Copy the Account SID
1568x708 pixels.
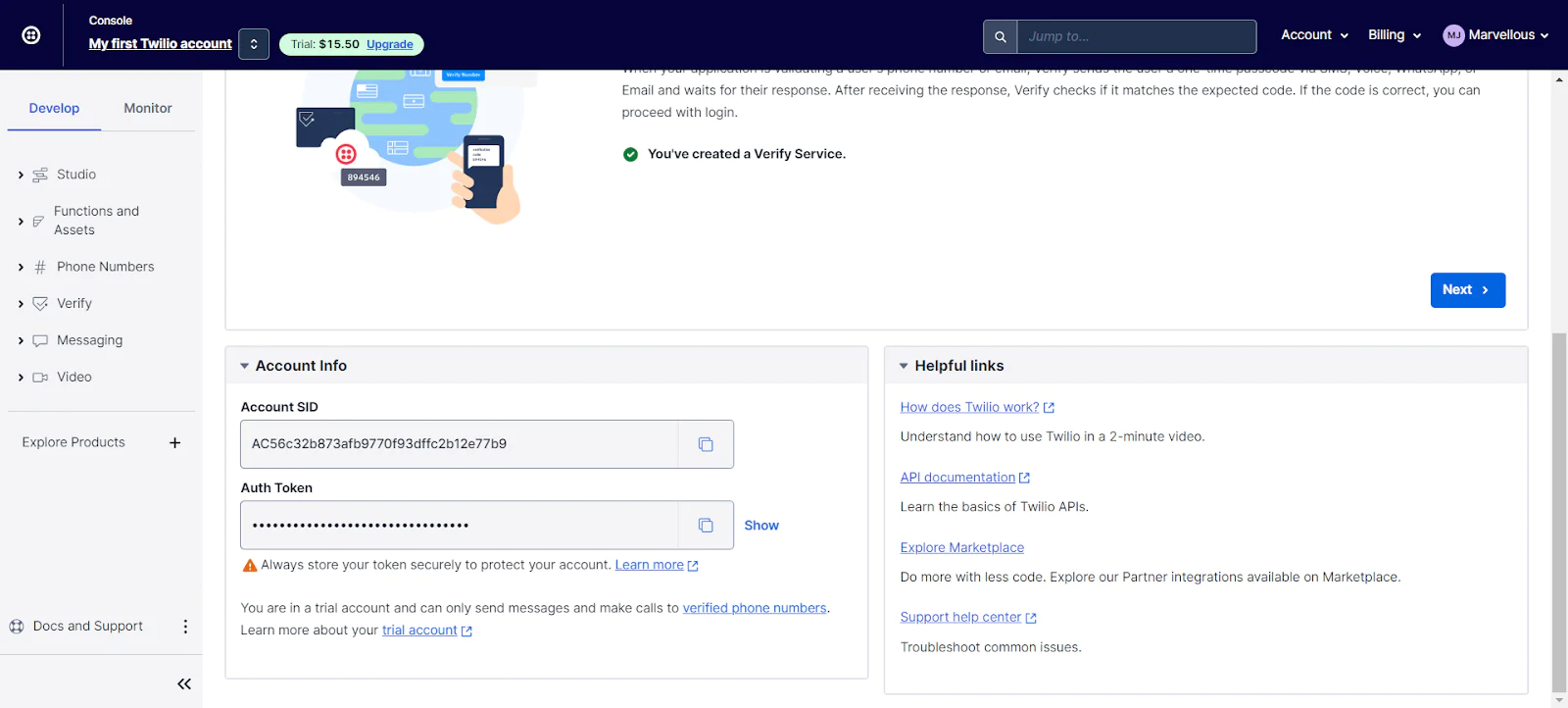pyautogui.click(x=706, y=444)
